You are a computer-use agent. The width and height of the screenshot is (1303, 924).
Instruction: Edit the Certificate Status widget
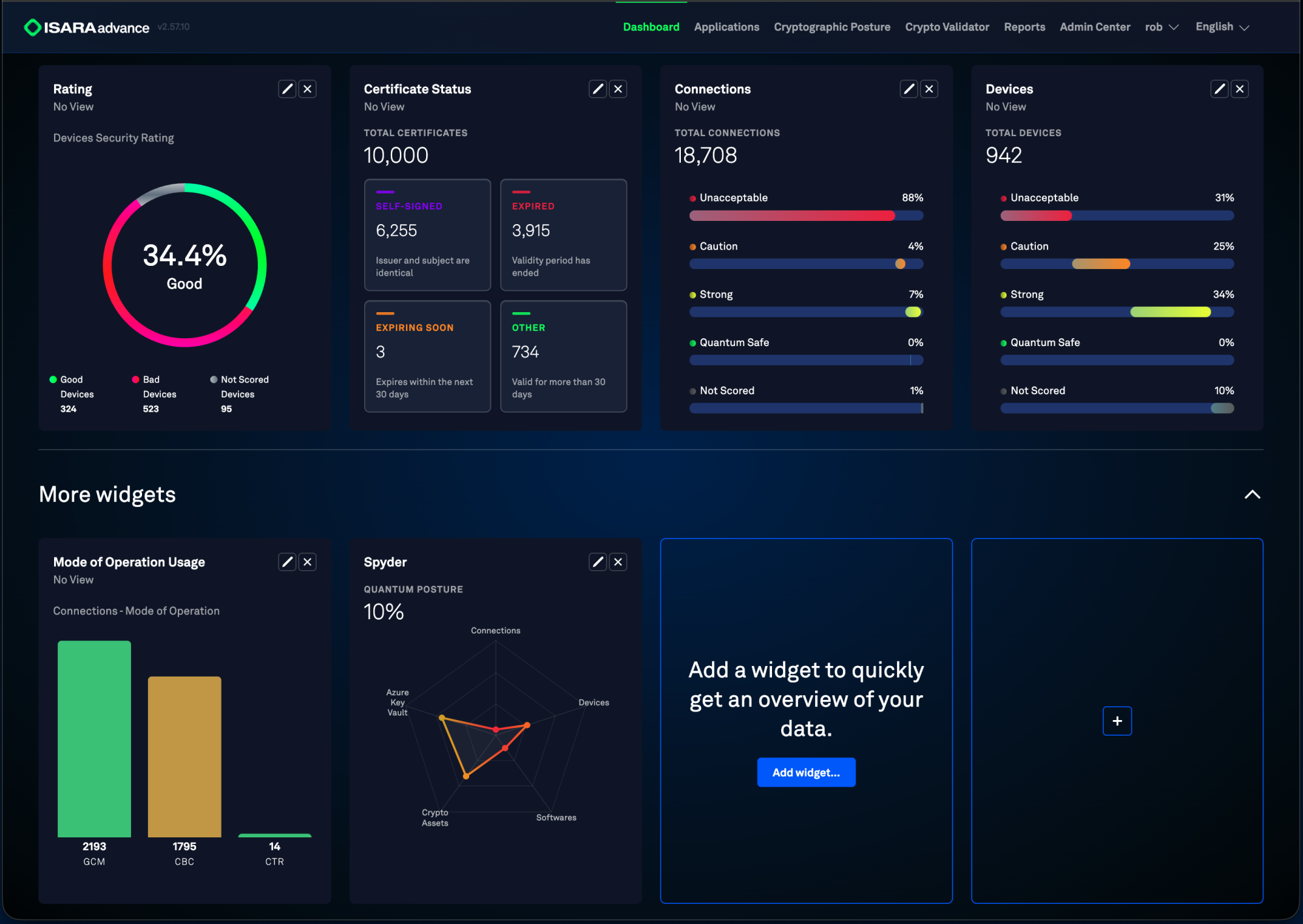tap(598, 89)
